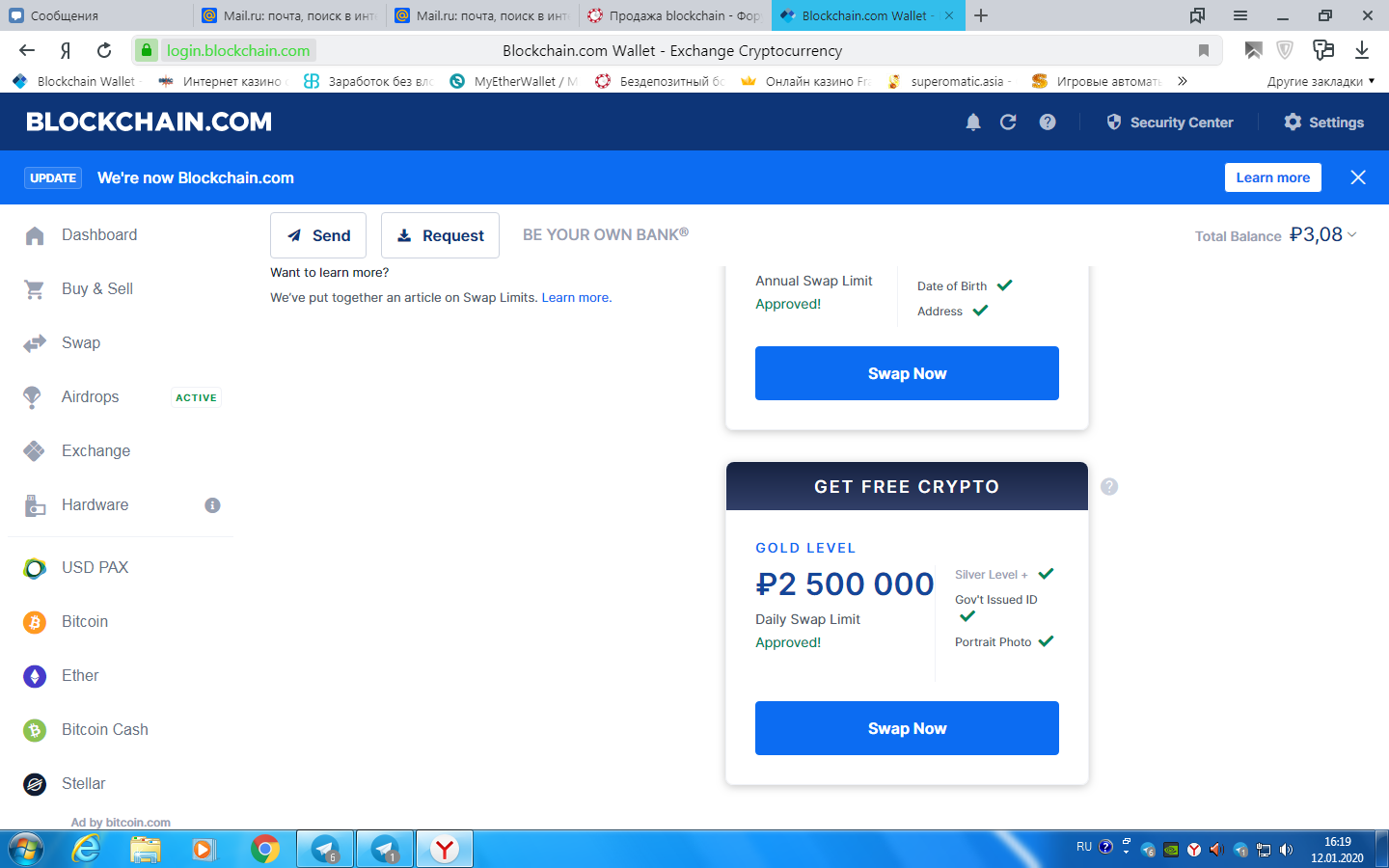
Task: Close the Blockchain.com Wallet tab
Action: click(x=949, y=15)
